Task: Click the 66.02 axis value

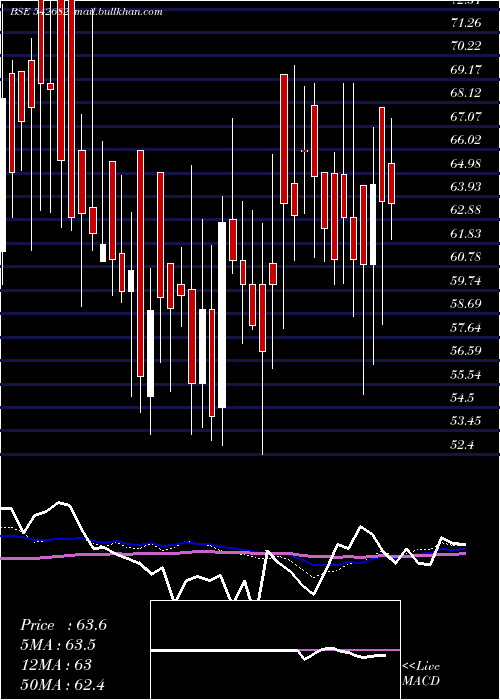Action: click(x=466, y=139)
